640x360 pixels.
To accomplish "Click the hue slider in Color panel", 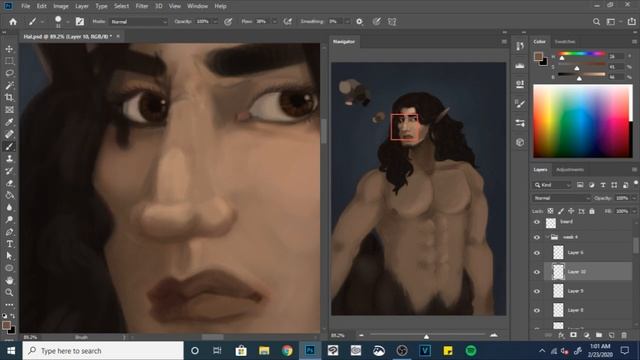I will click(x=581, y=53).
